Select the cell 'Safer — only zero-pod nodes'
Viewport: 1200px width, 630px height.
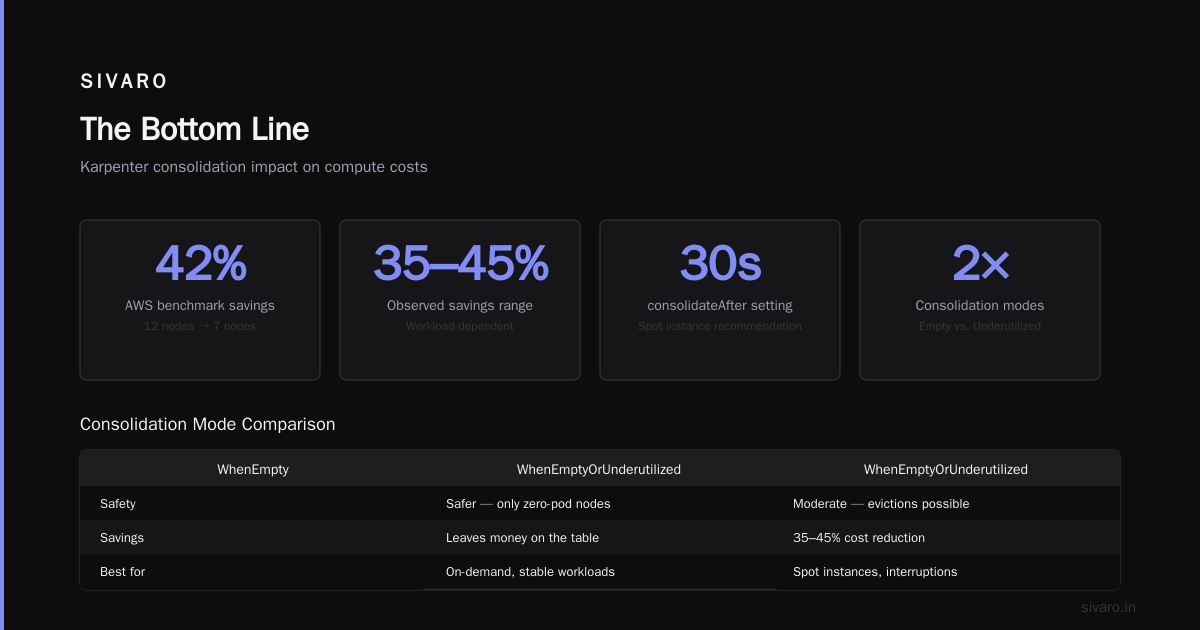[528, 504]
